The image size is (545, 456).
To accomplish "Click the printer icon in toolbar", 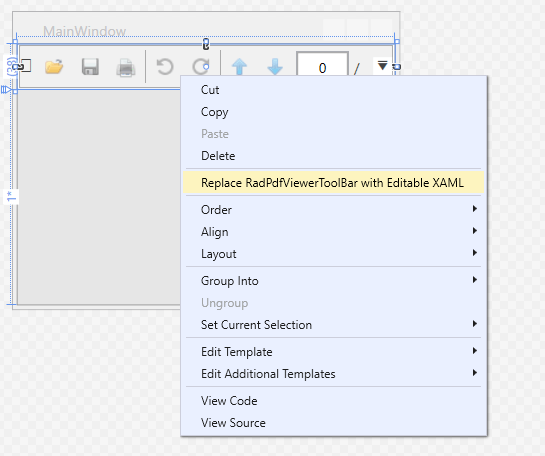I will pyautogui.click(x=125, y=67).
